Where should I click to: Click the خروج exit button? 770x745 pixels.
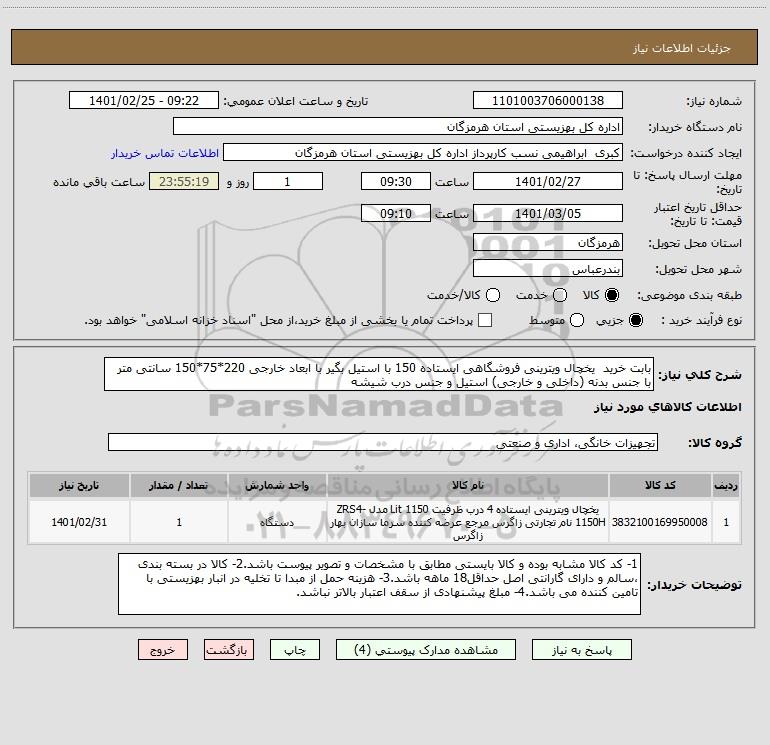[x=163, y=650]
